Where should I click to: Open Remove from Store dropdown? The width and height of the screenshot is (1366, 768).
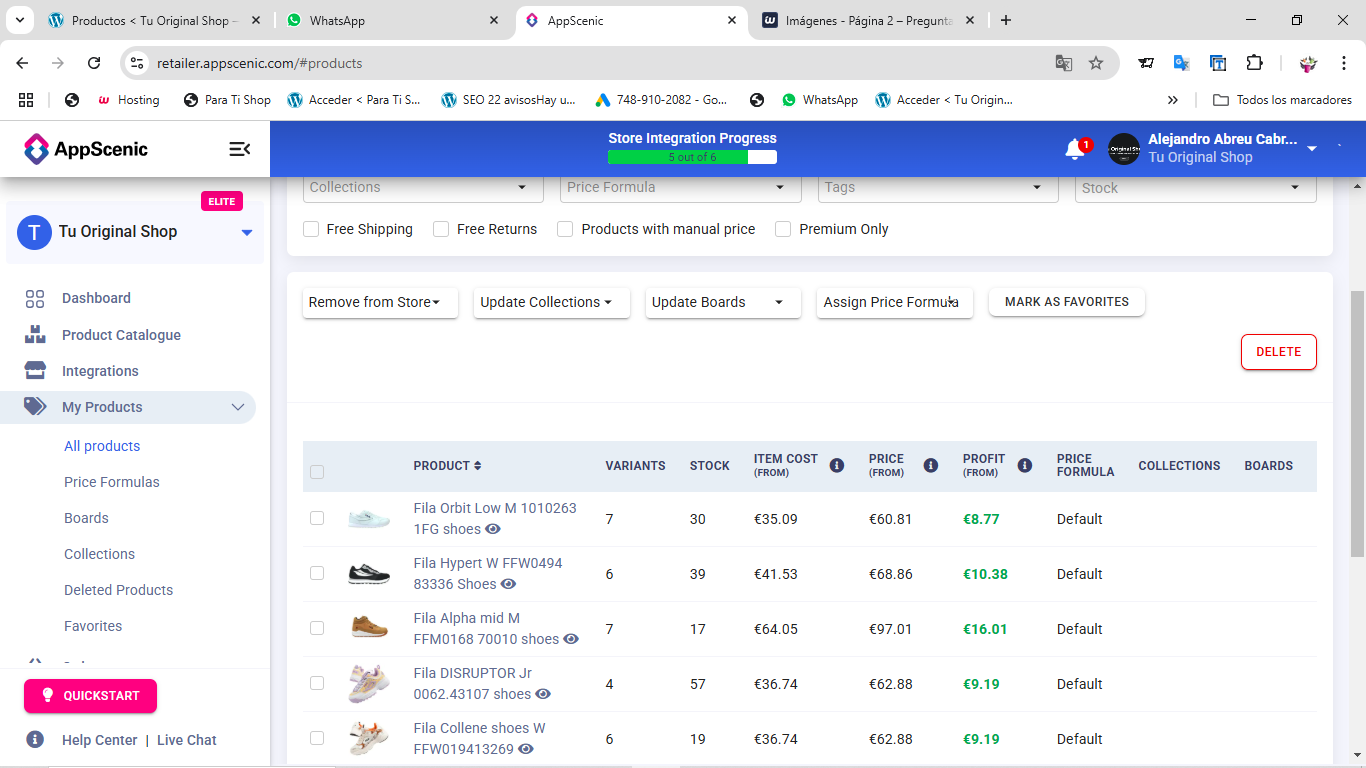(380, 302)
